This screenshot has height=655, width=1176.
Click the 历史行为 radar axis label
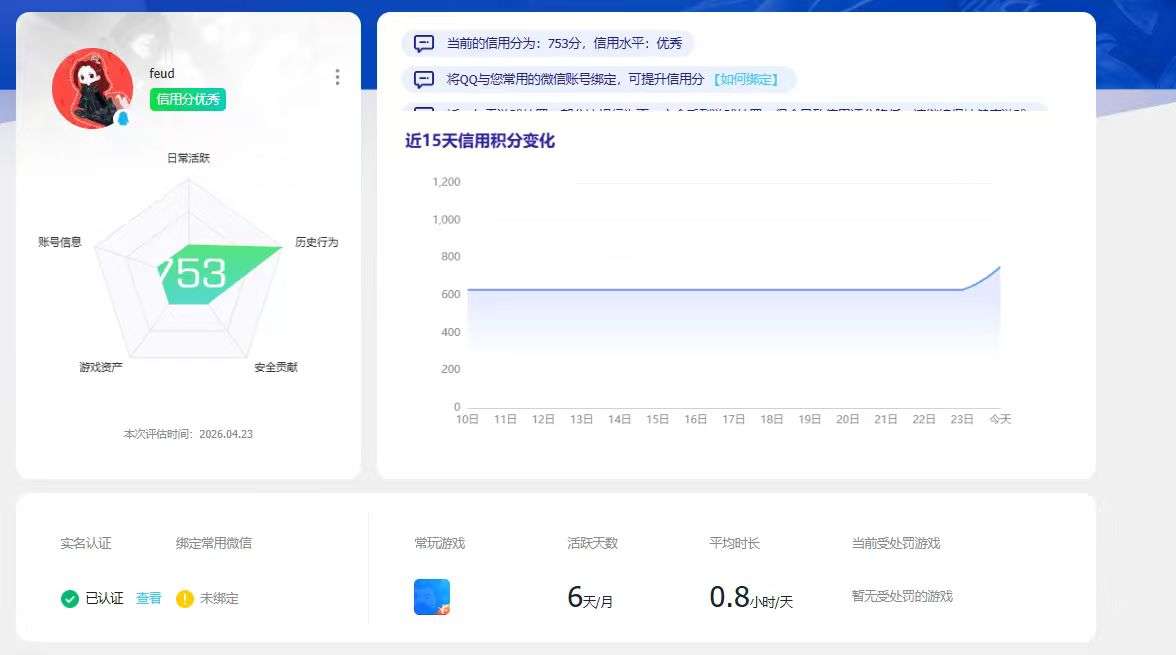(316, 242)
